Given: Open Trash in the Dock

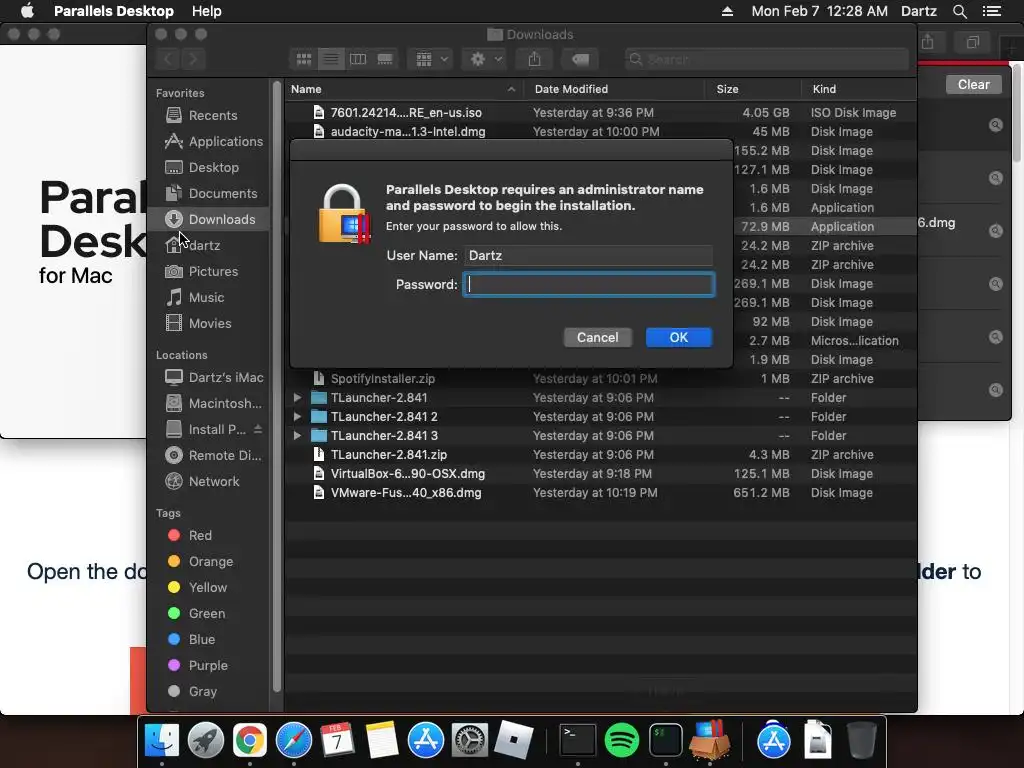Looking at the screenshot, I should click(x=861, y=741).
